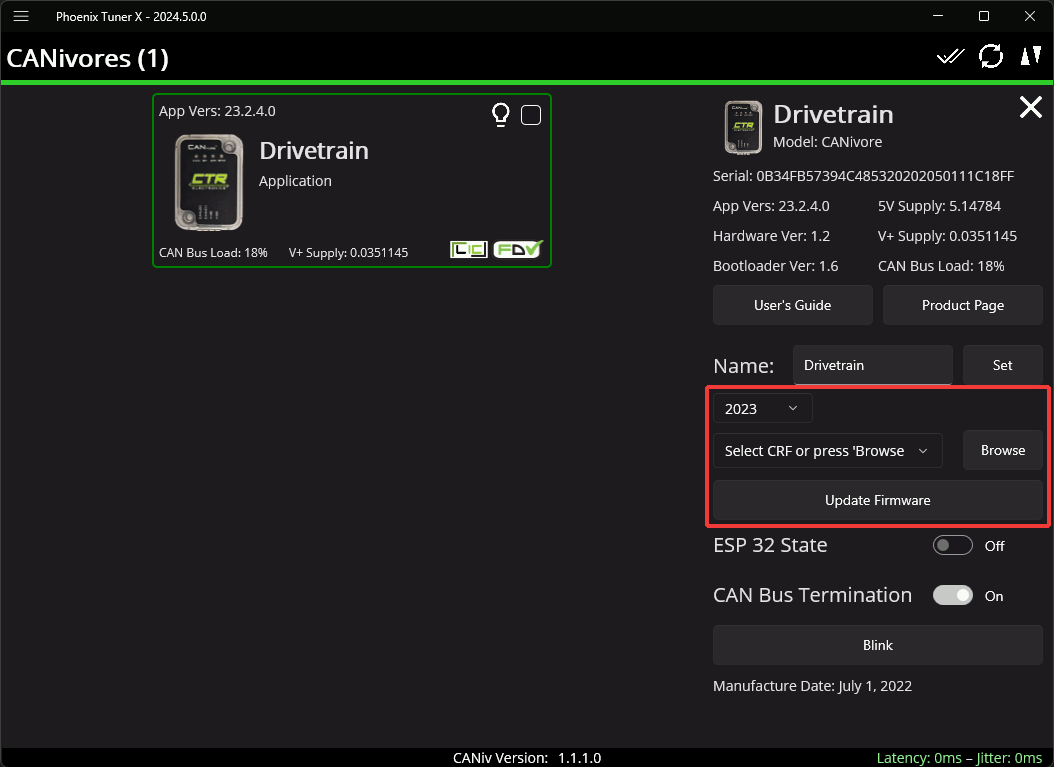Click the Name input field
This screenshot has width=1054, height=767.
(x=873, y=365)
